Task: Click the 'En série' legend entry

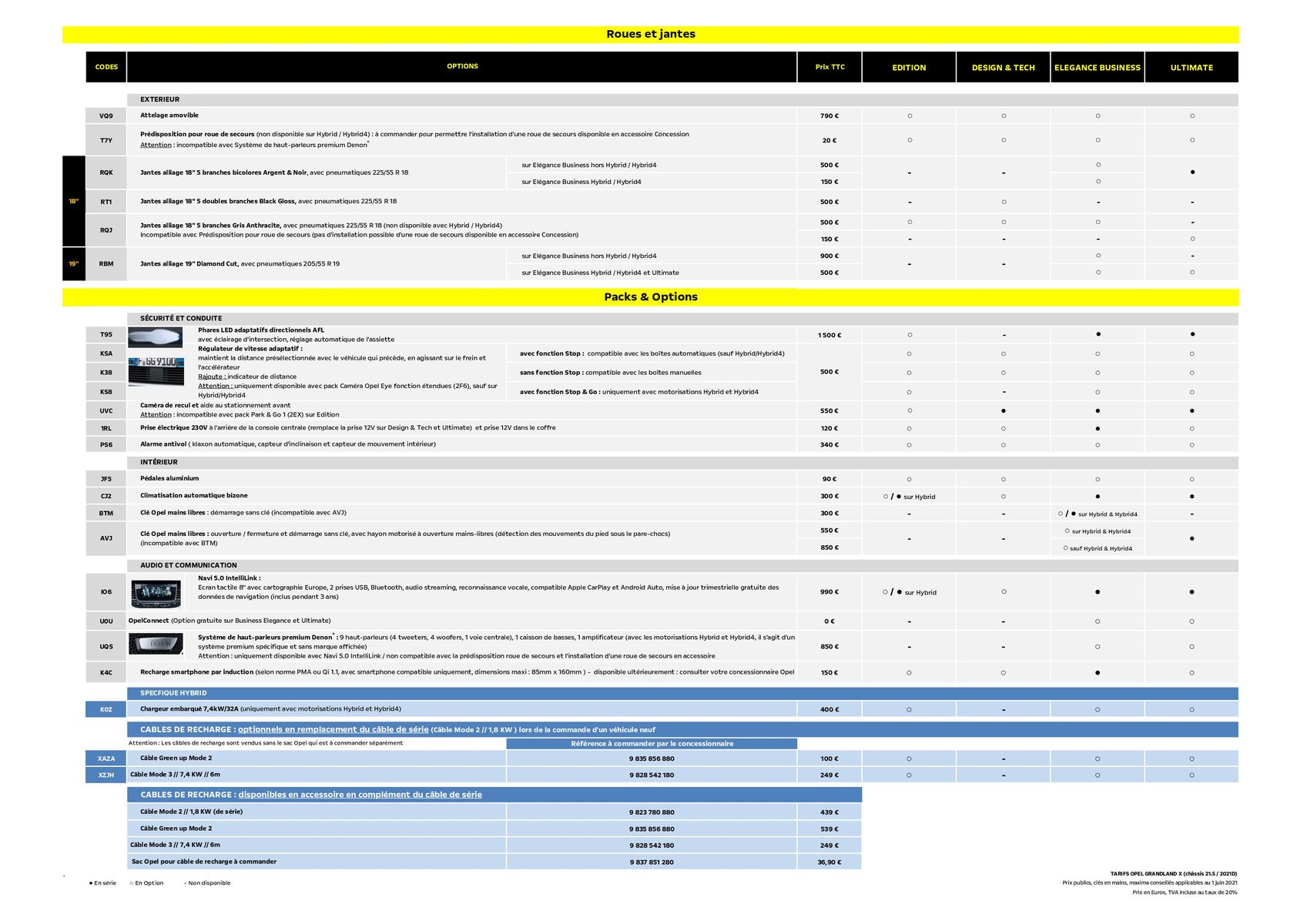Action: point(103,883)
